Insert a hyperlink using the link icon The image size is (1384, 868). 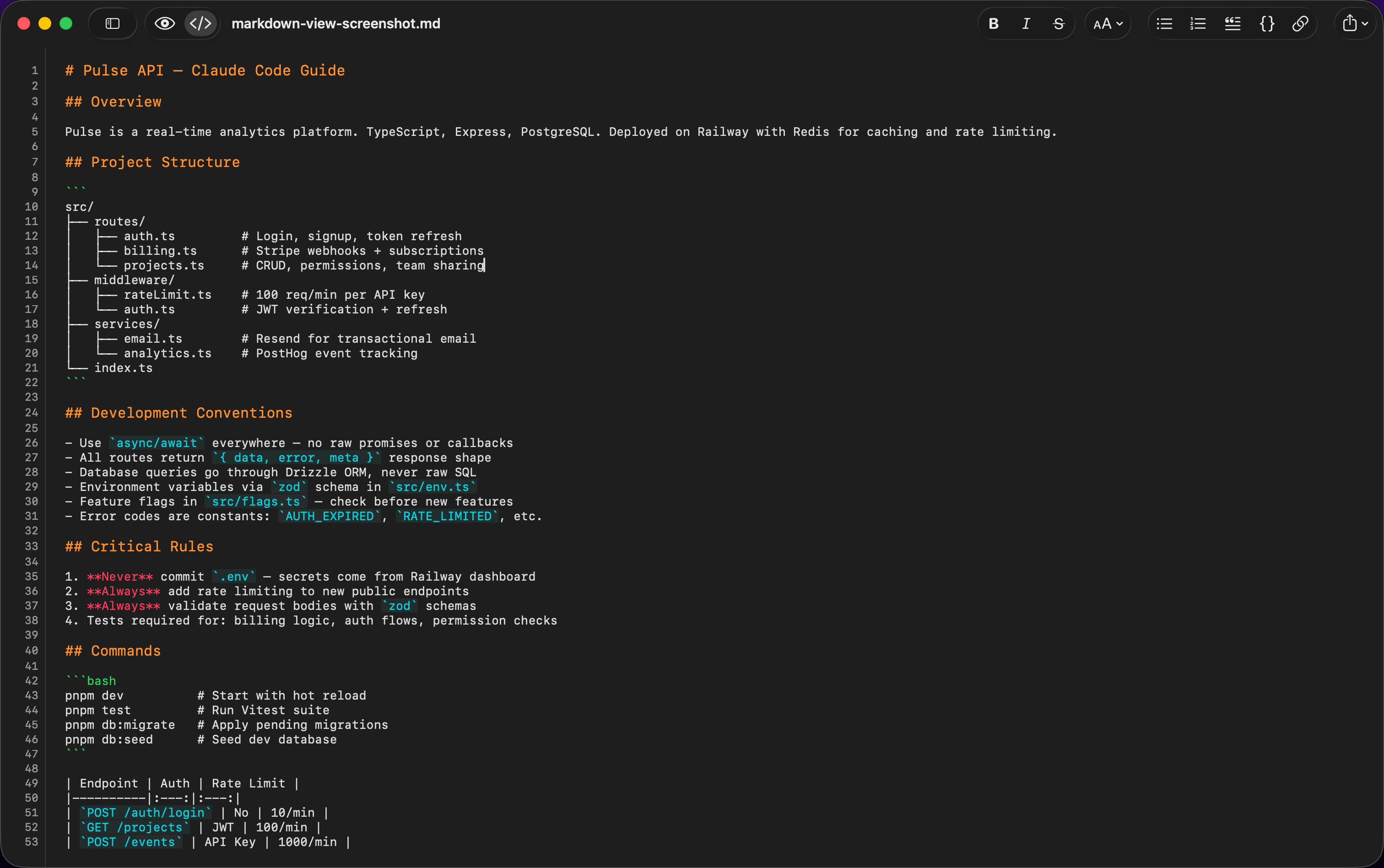[1300, 23]
